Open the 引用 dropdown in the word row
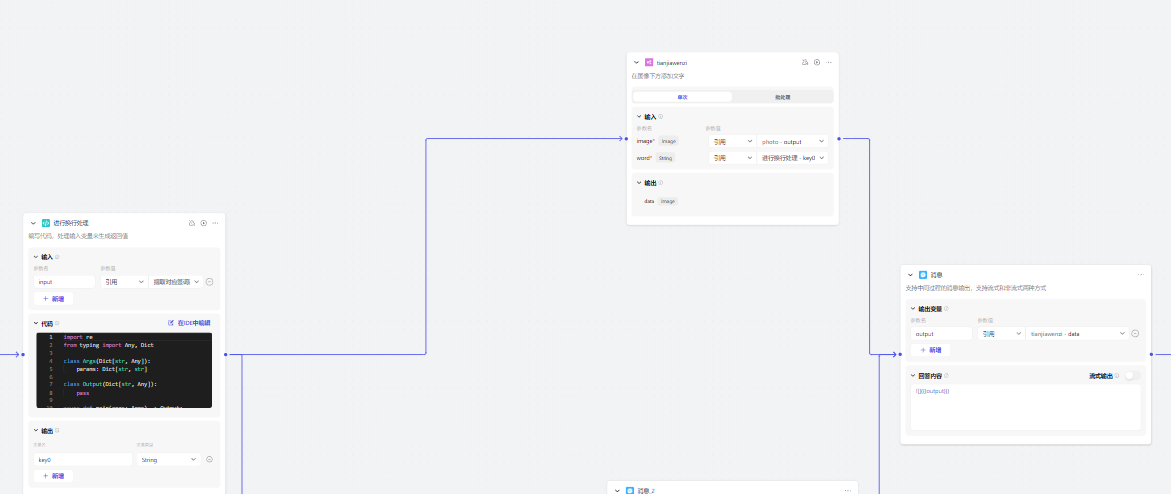The image size is (1171, 494). click(x=731, y=158)
